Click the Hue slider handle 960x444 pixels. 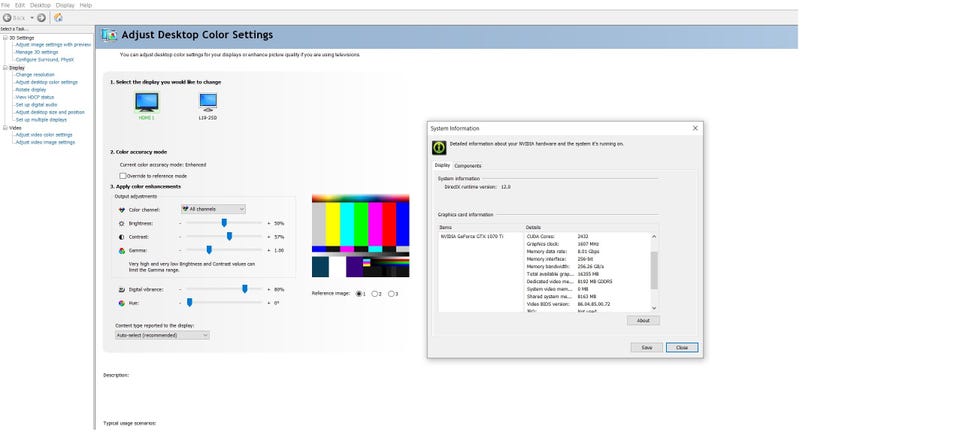tap(190, 303)
